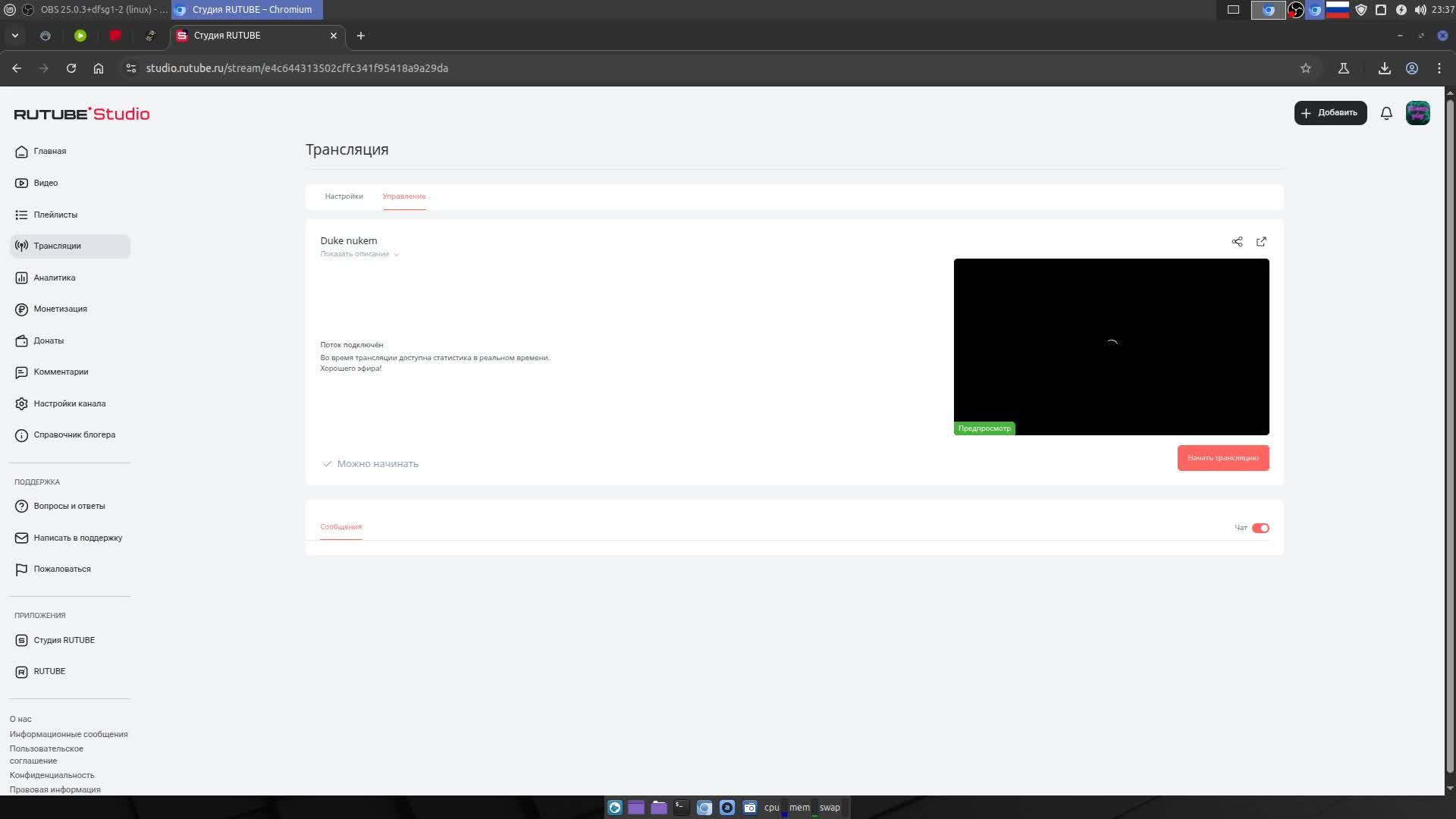Switch to the Настройки tab
1456x819 pixels.
[344, 196]
